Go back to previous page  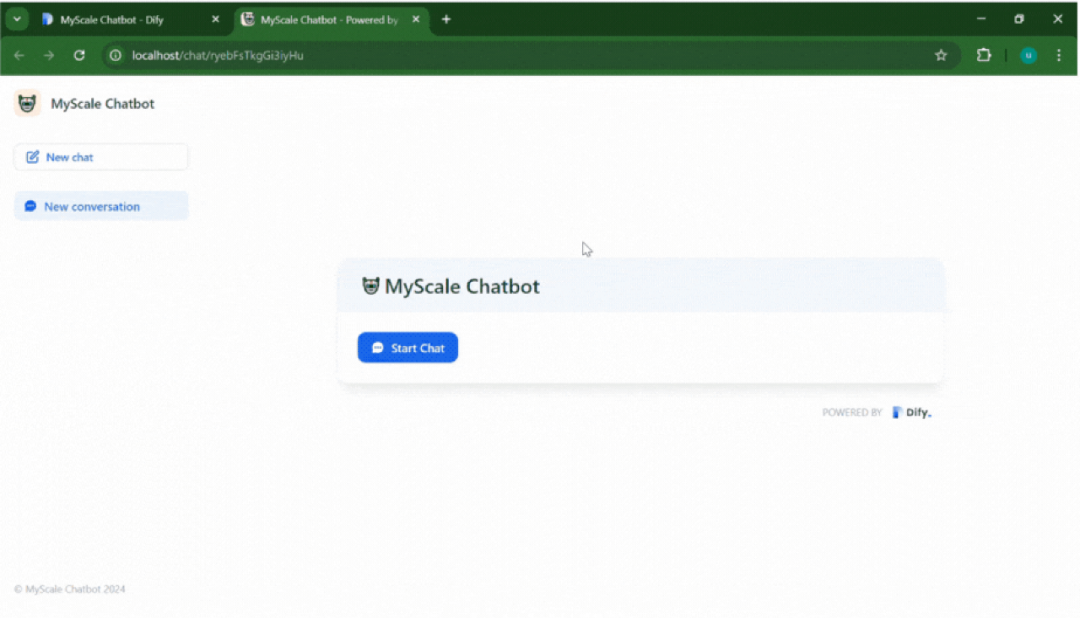coord(19,55)
